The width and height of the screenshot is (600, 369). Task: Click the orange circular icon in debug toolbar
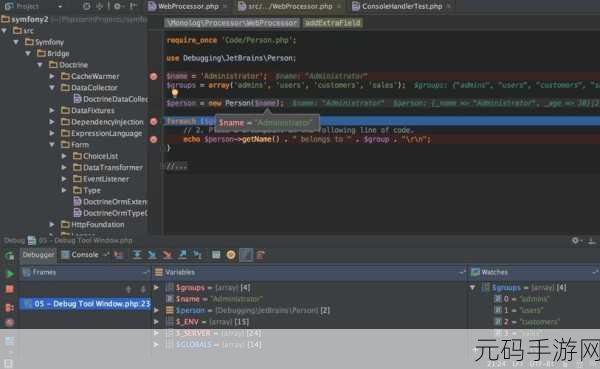coord(231,255)
